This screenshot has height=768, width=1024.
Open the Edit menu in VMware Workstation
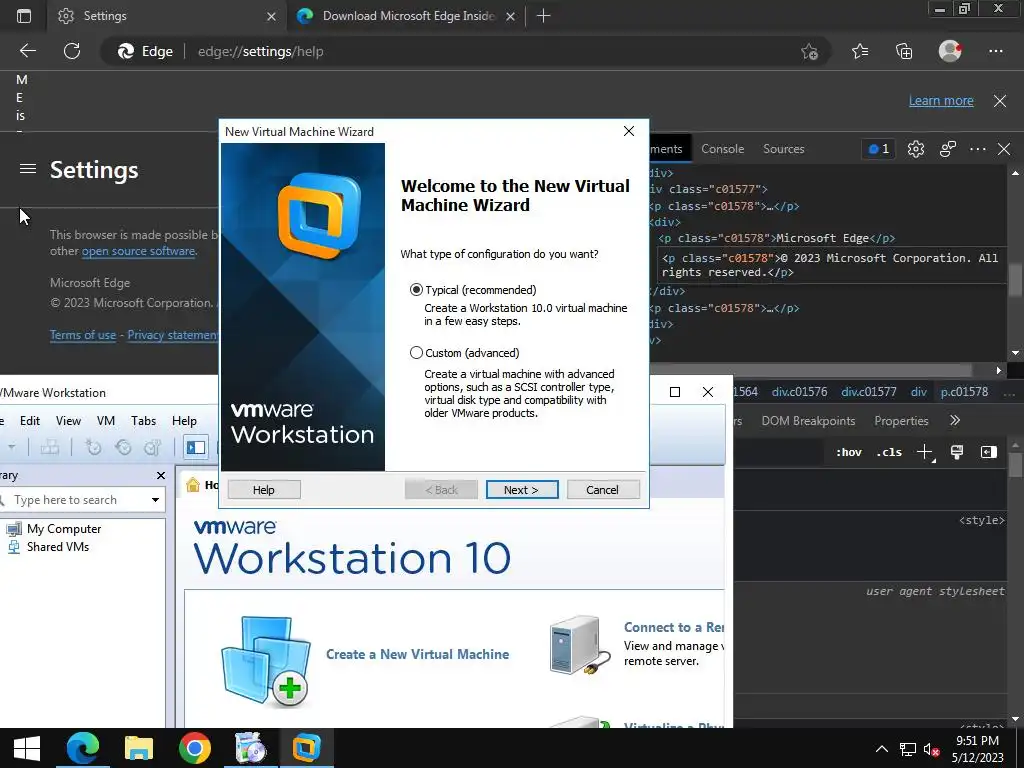pos(29,421)
